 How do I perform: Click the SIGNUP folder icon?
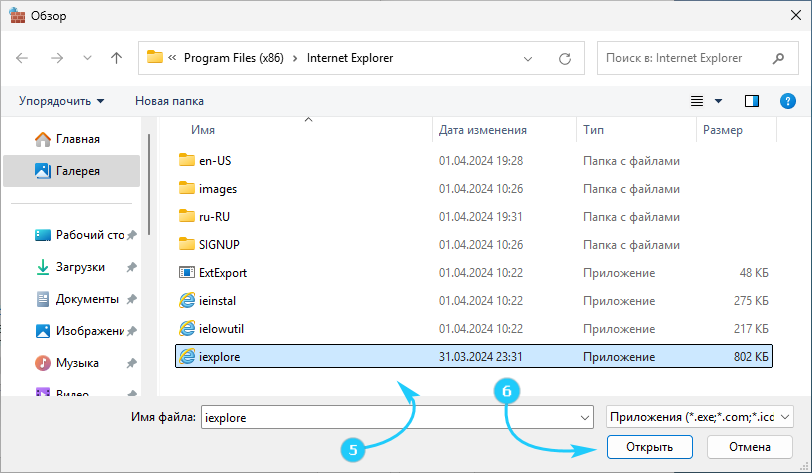[186, 244]
